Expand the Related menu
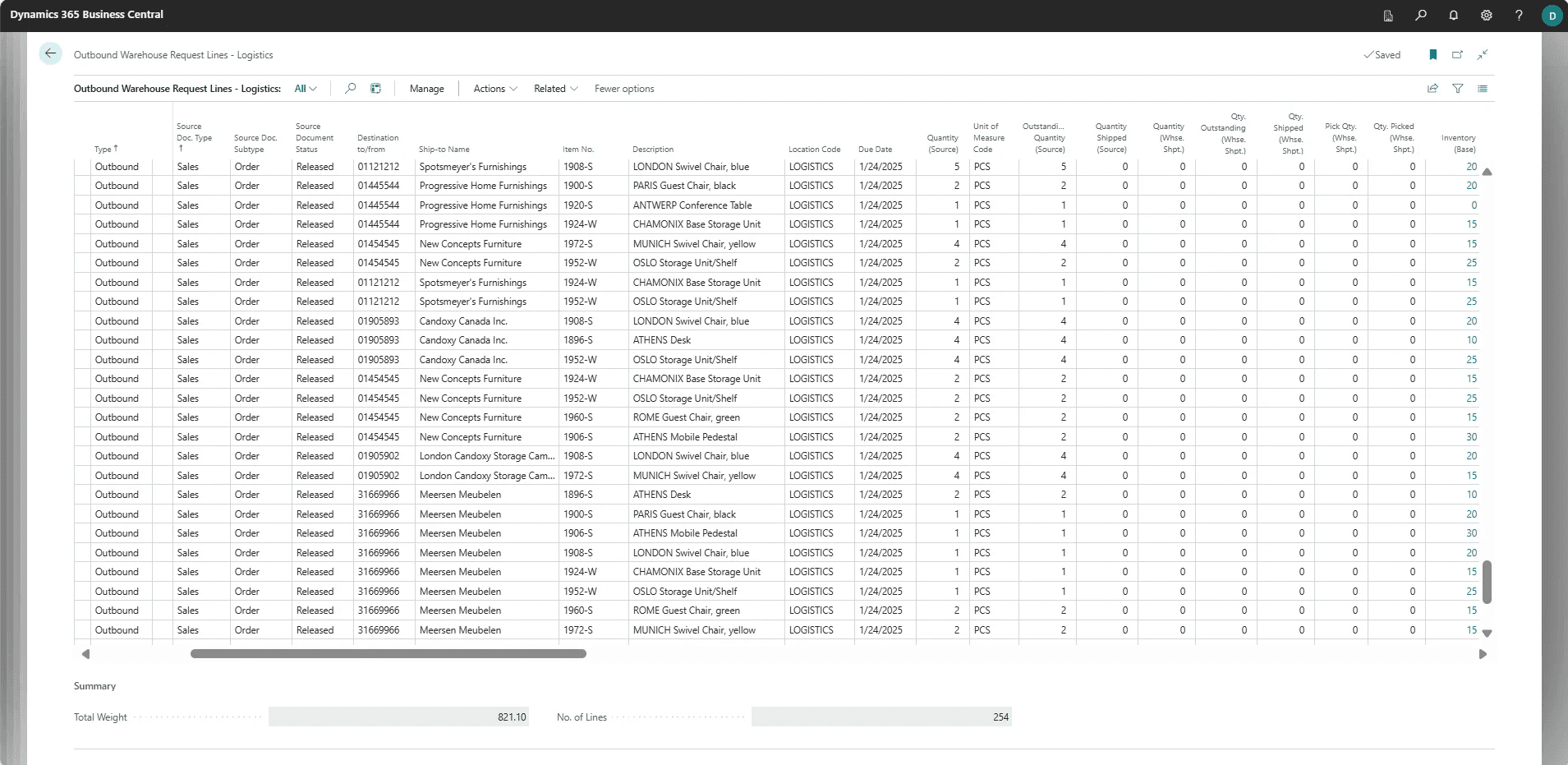 (x=556, y=89)
